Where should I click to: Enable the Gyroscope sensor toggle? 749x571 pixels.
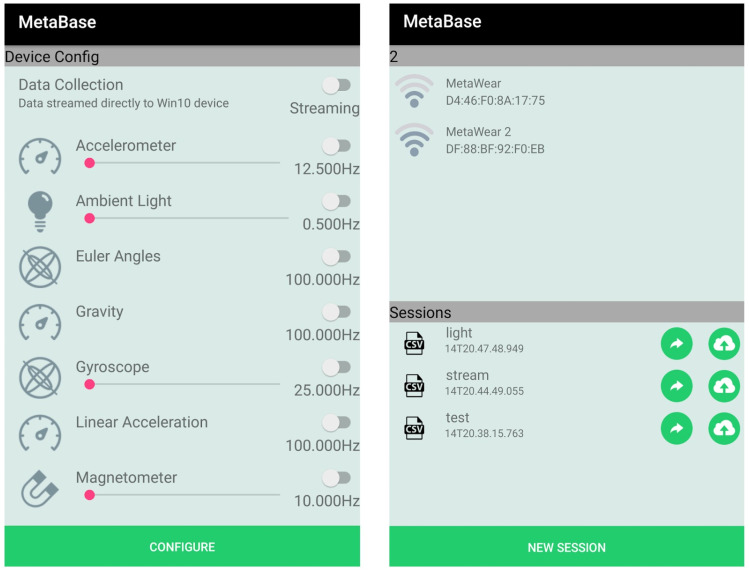[337, 367]
